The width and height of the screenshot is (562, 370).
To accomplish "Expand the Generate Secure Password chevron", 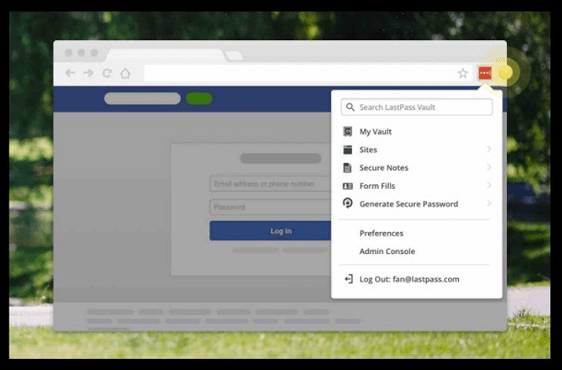I will pos(489,203).
